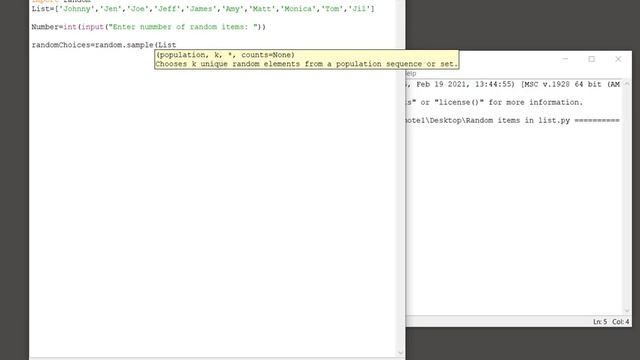Click the 'James' string in the list

[x=201, y=9]
